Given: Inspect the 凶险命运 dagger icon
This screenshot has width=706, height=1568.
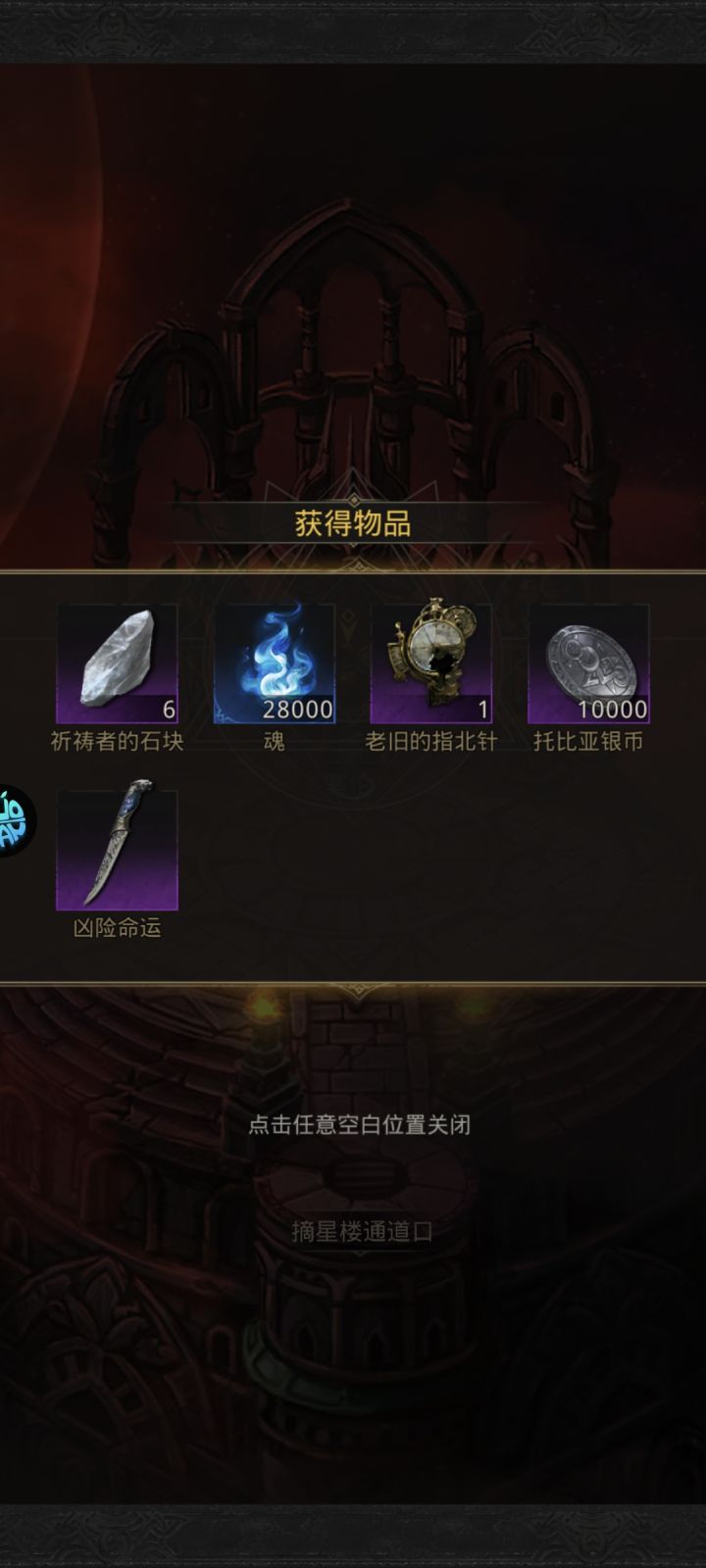Looking at the screenshot, I should (117, 850).
